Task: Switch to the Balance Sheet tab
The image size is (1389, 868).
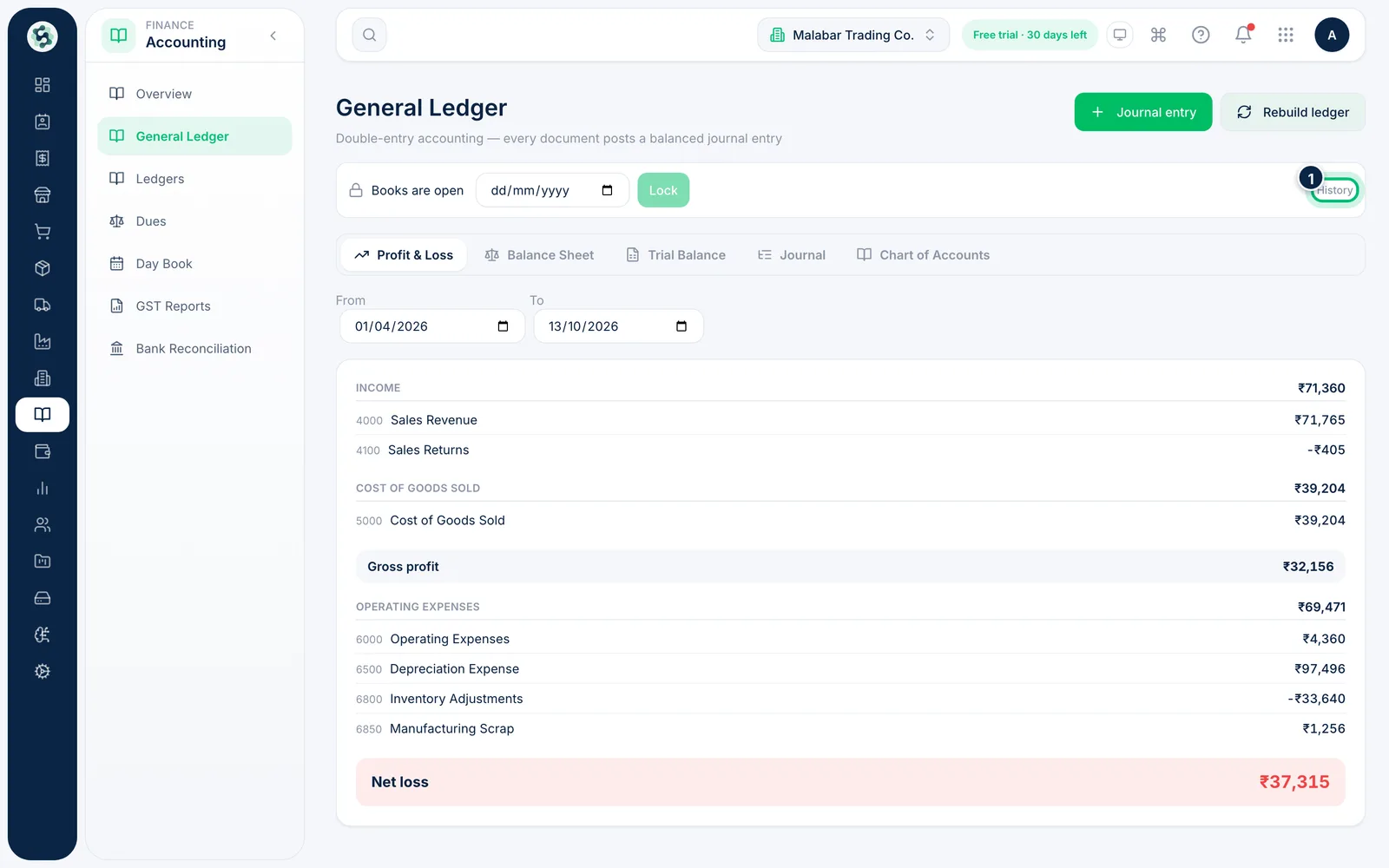Action: tap(539, 255)
